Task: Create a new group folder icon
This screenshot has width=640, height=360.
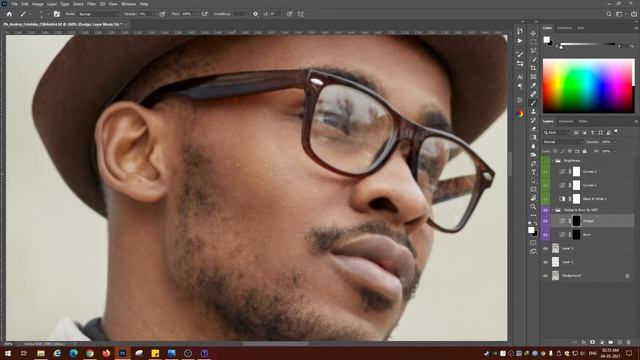Action: pos(611,342)
